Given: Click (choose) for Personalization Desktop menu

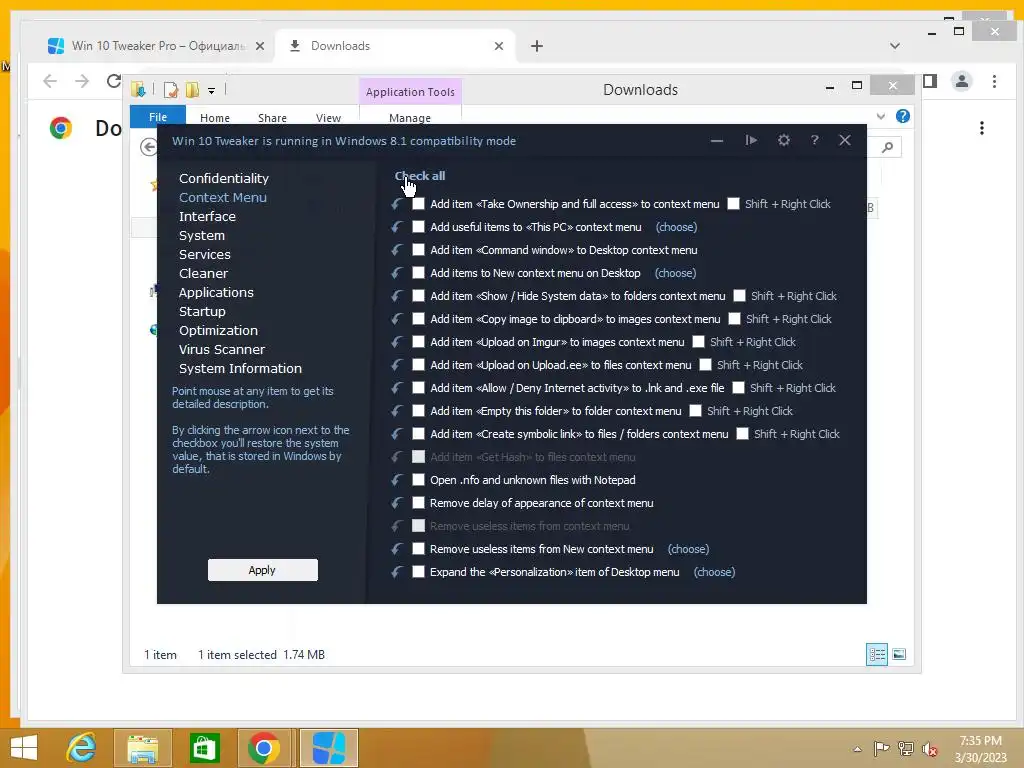Looking at the screenshot, I should (x=714, y=572).
